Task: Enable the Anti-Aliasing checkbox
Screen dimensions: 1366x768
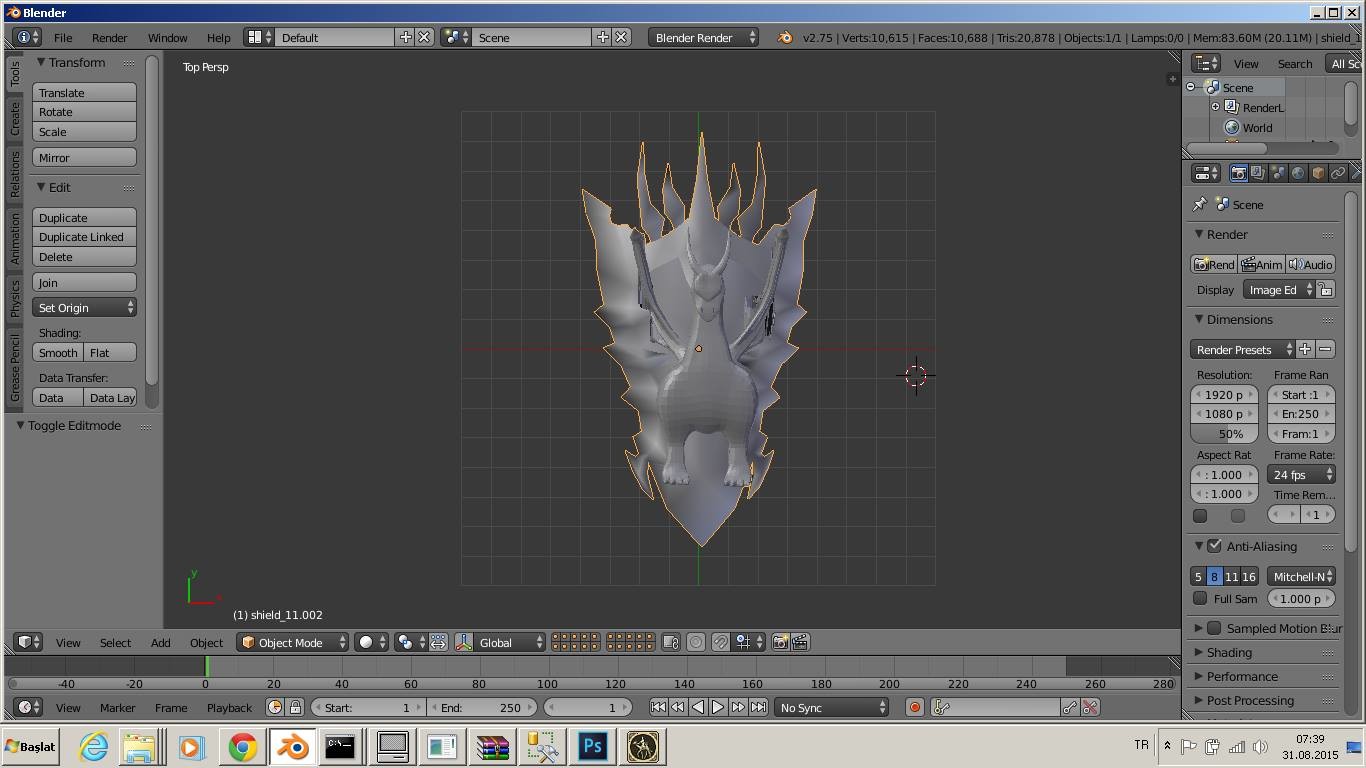Action: 1214,546
